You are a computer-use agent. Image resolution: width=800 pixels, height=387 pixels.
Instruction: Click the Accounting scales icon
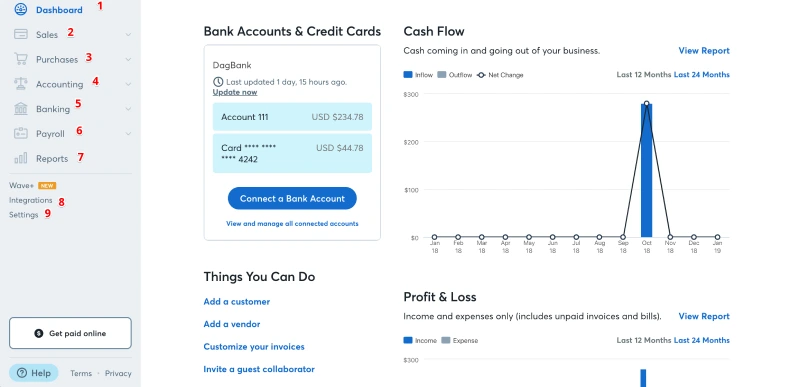pyautogui.click(x=20, y=84)
